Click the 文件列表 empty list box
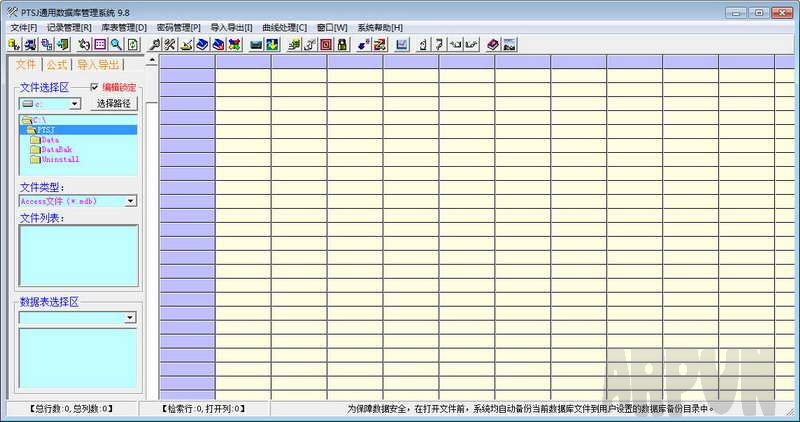Screen dimensions: 800x422 [77, 255]
